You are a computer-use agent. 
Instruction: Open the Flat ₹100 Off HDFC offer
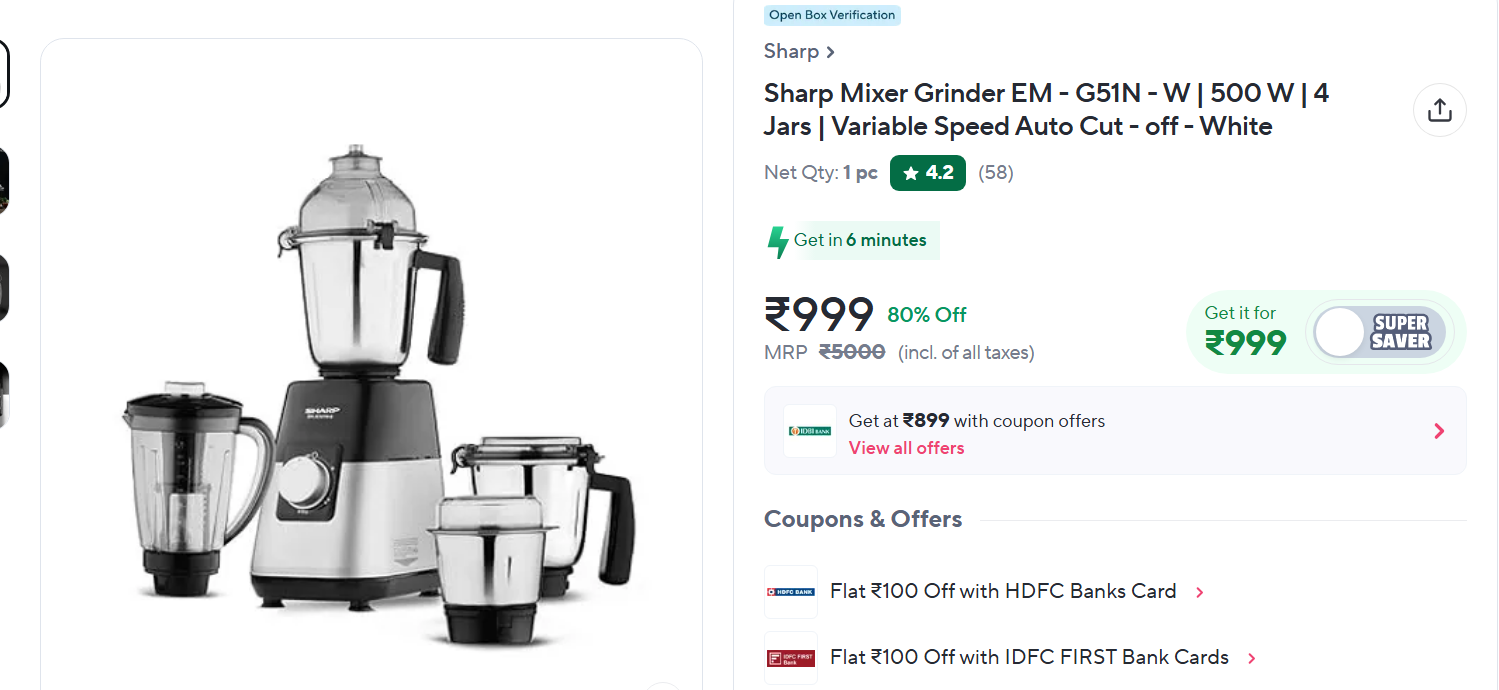[x=1002, y=591]
